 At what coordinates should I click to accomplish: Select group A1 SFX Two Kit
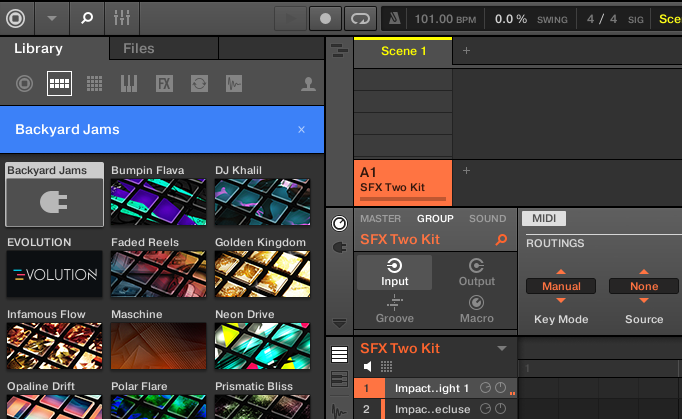click(x=403, y=183)
